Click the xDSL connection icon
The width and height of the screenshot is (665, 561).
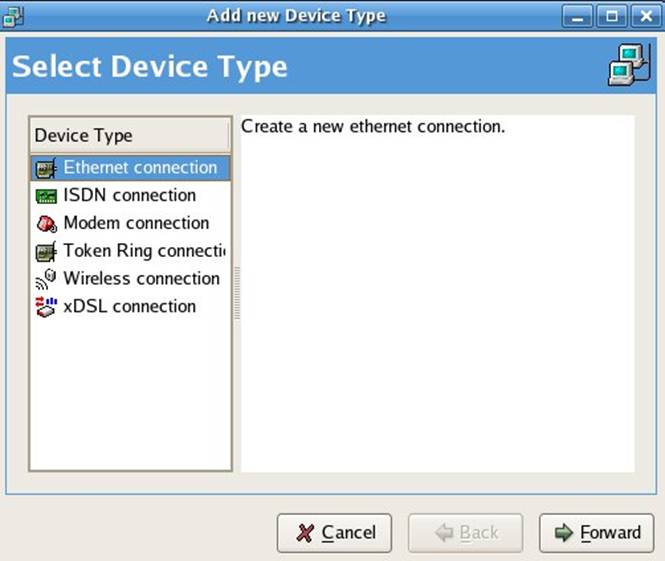[x=46, y=307]
